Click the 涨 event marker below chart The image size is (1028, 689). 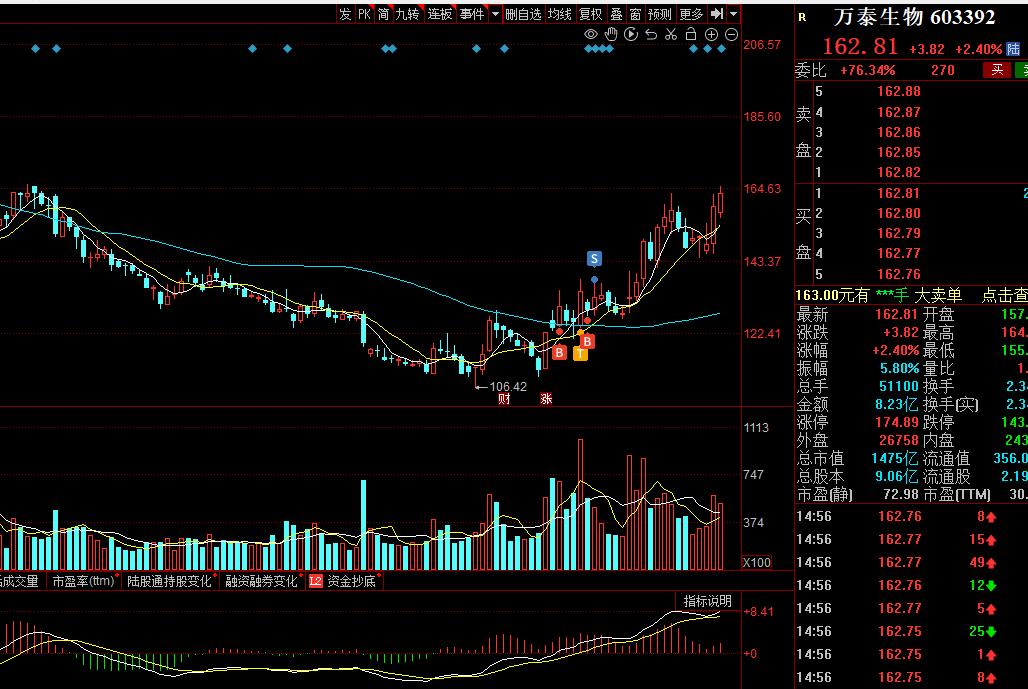pos(546,399)
